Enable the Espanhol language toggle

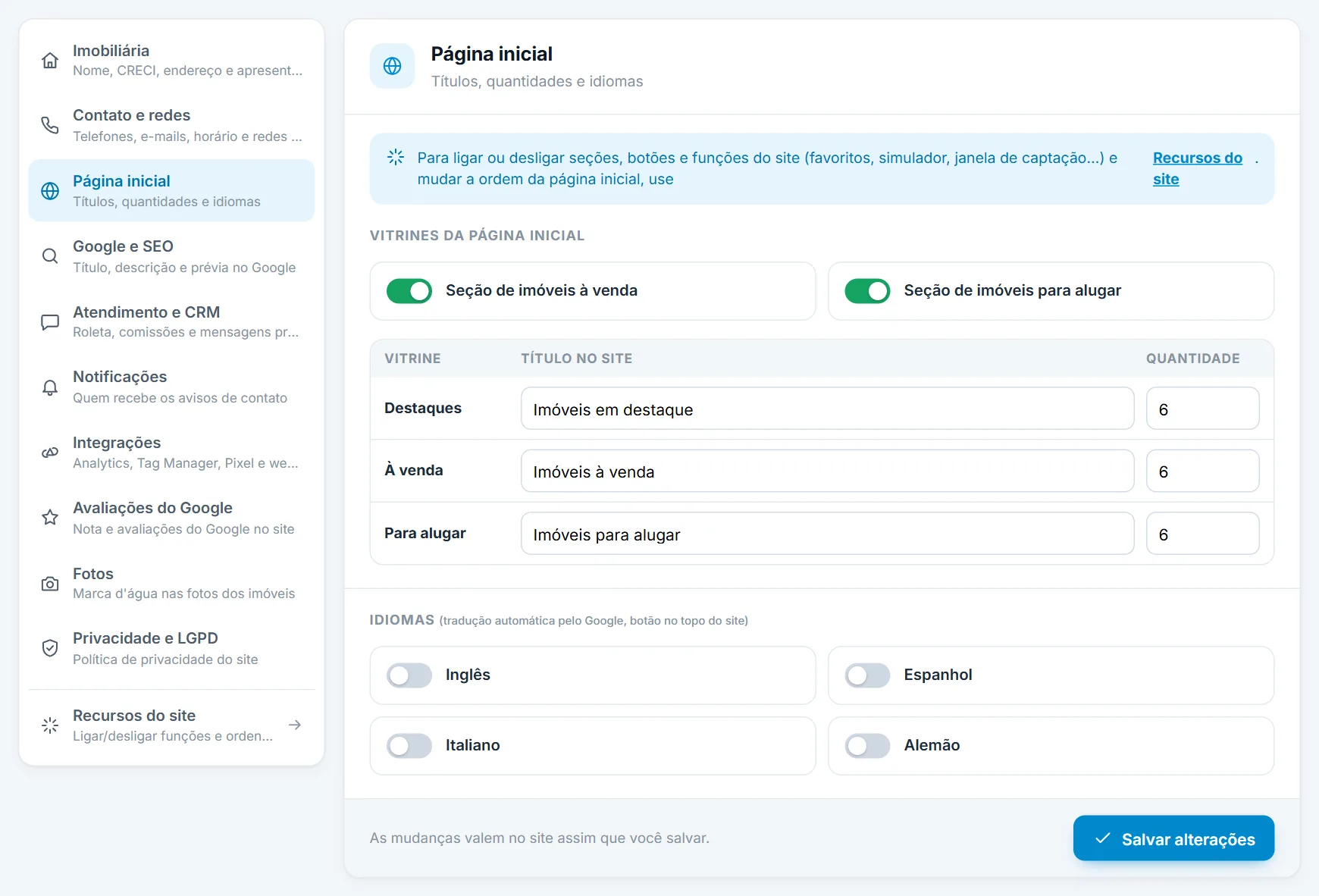[x=867, y=675]
